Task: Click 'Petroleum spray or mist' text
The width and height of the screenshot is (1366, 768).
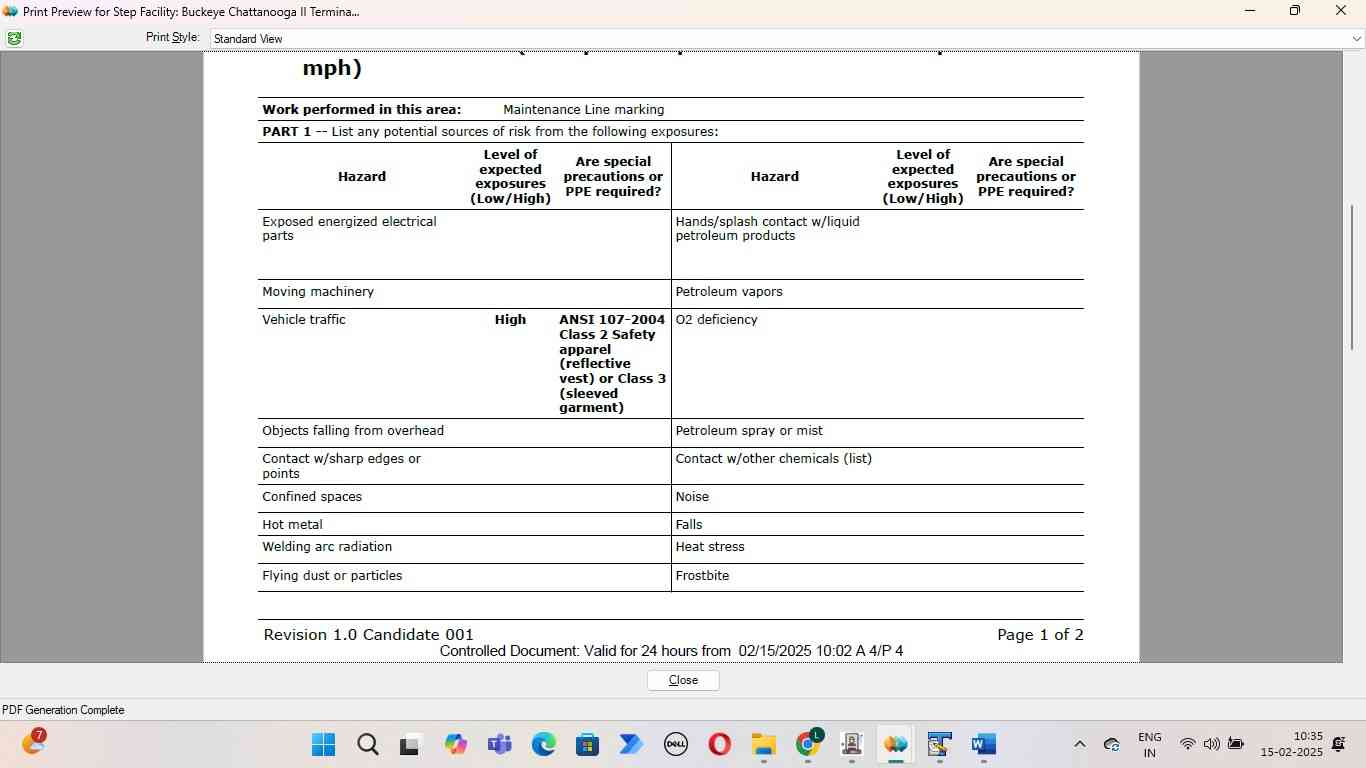Action: 749,431
